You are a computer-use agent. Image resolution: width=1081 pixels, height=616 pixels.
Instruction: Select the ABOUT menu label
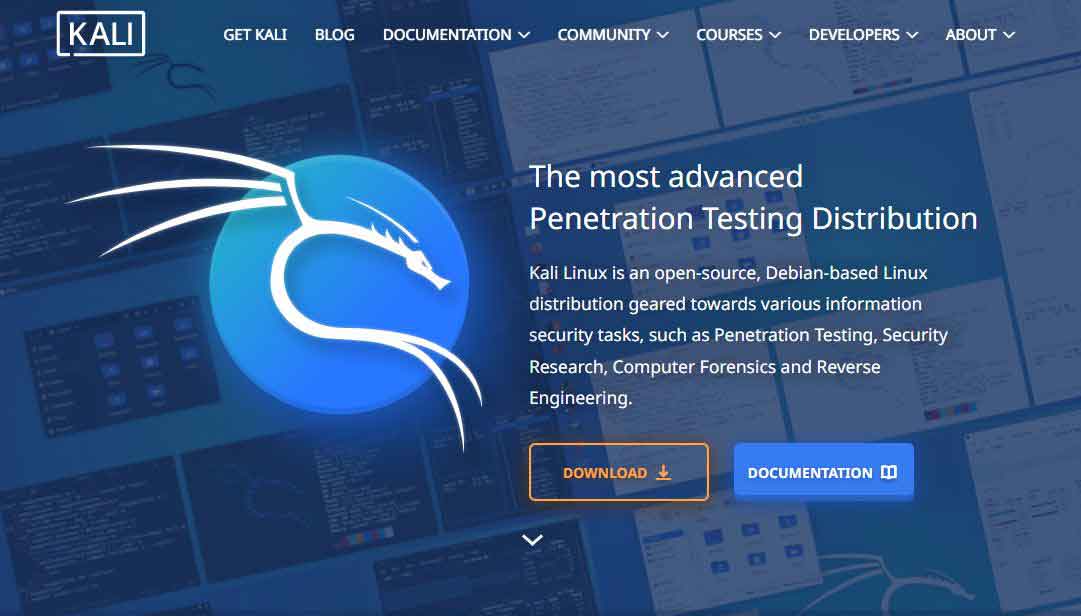[970, 34]
